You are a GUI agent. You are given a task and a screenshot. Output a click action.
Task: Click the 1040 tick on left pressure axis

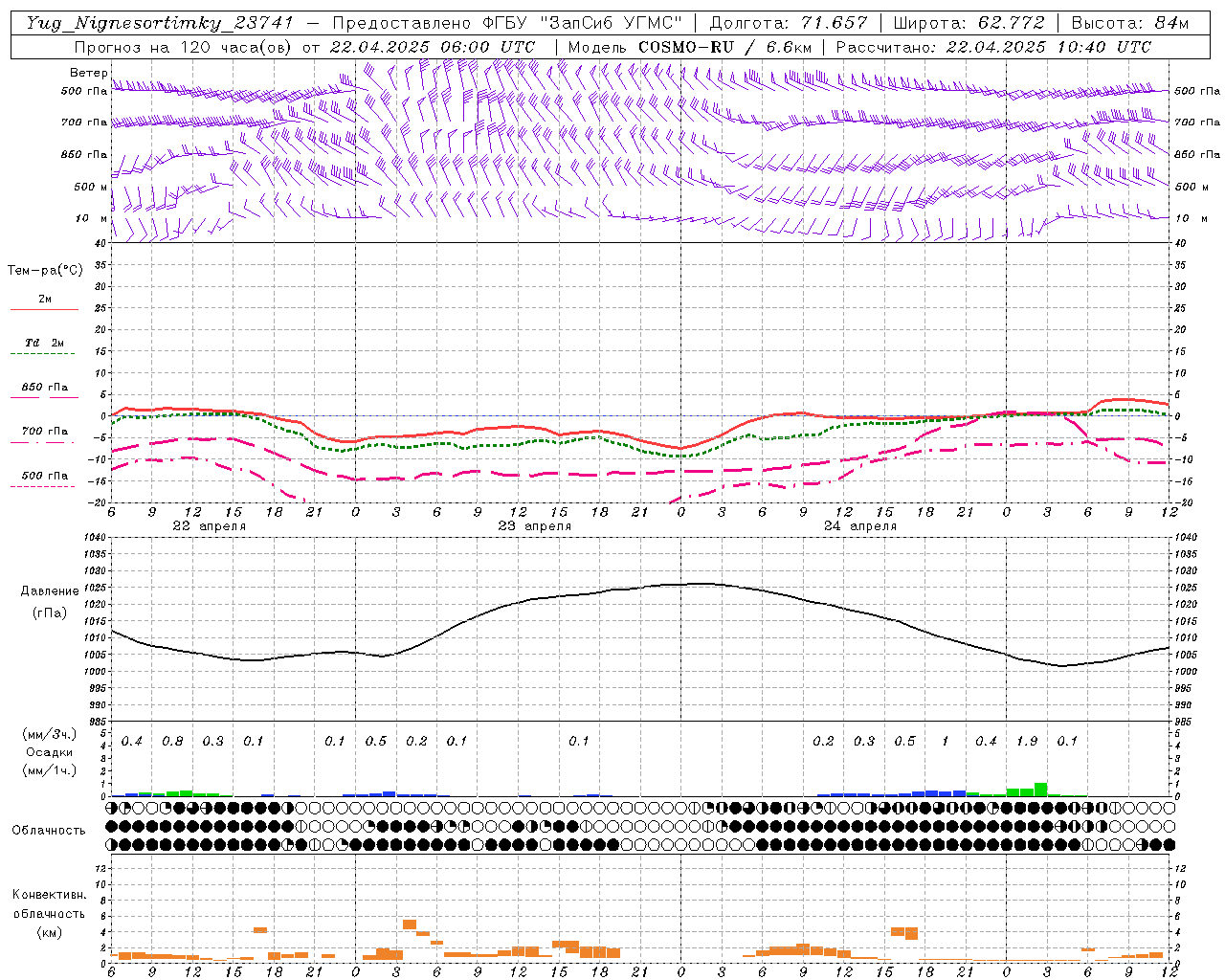click(94, 537)
